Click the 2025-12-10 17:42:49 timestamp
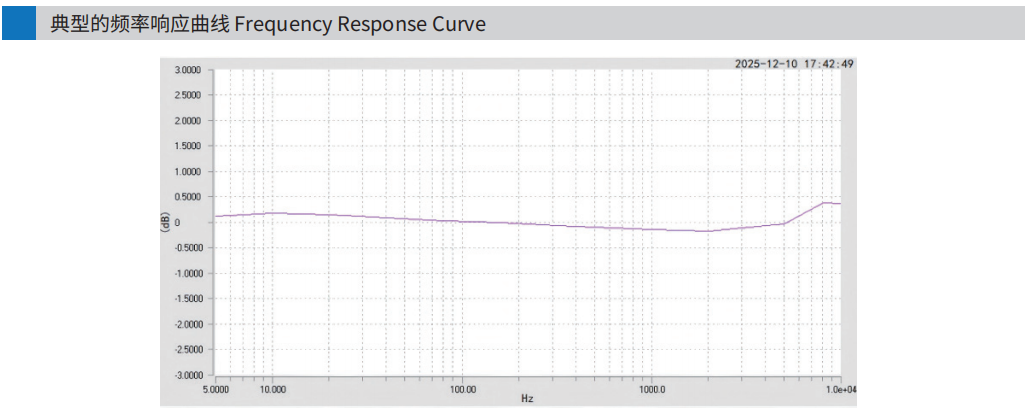1027x416 pixels. tap(793, 64)
